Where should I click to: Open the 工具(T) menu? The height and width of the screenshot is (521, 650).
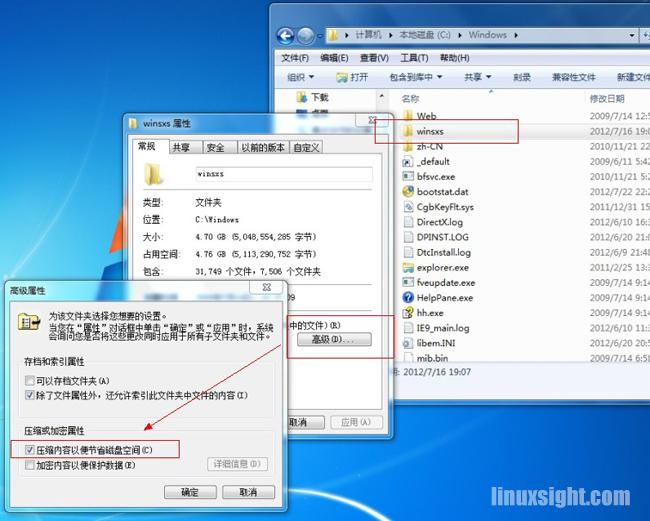414,58
